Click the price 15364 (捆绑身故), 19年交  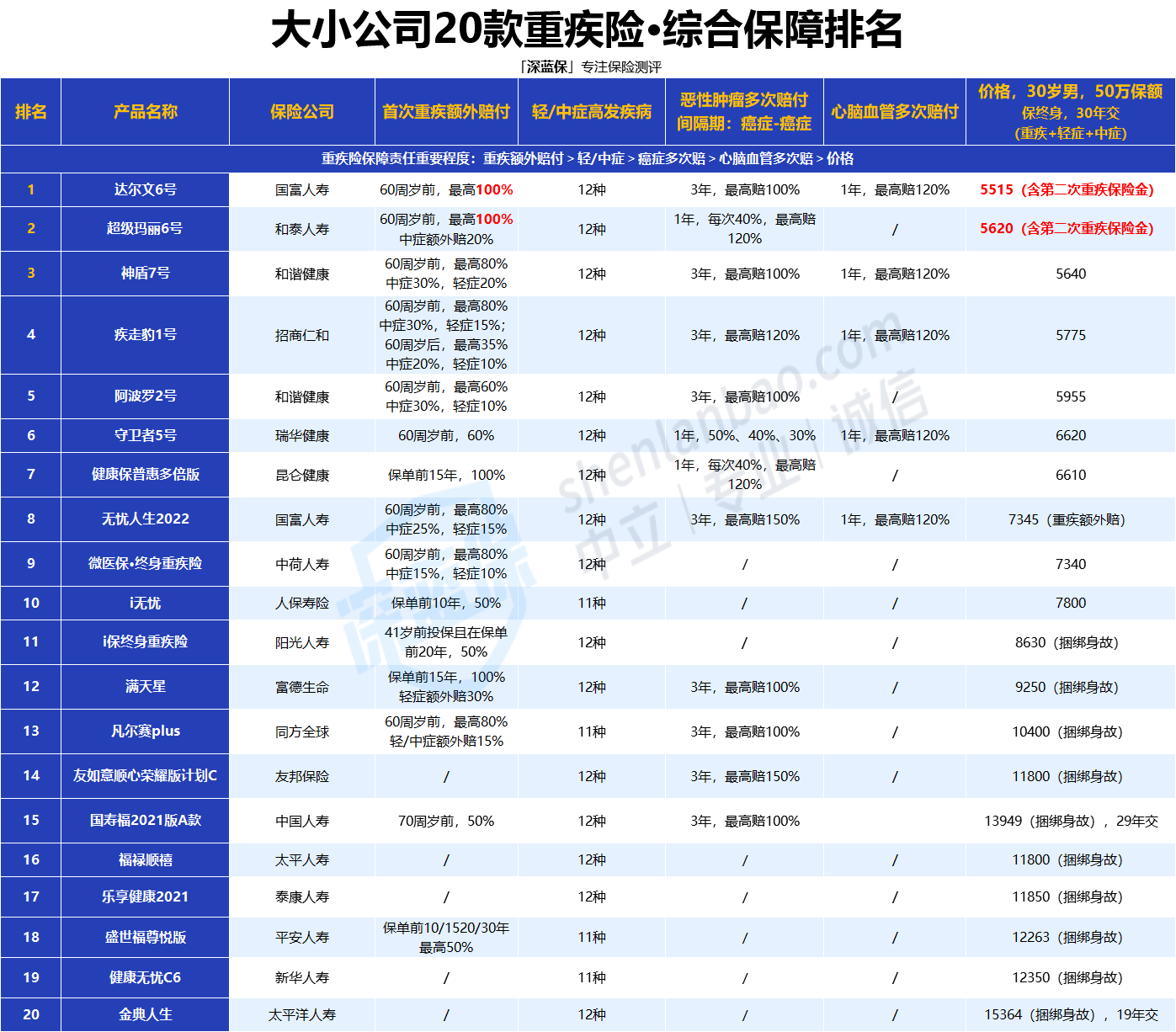pos(1072,1014)
